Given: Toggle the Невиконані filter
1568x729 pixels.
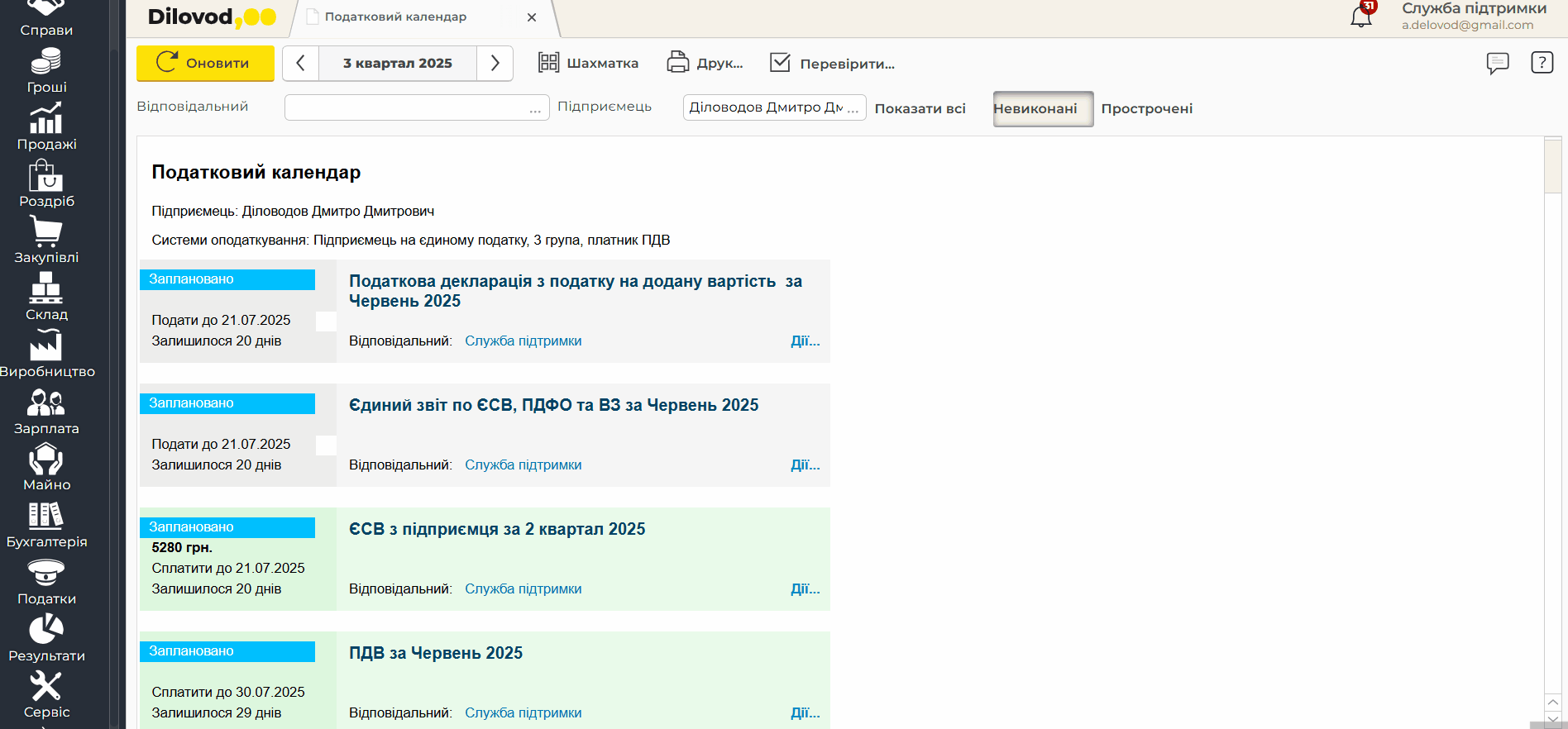Looking at the screenshot, I should point(1042,109).
